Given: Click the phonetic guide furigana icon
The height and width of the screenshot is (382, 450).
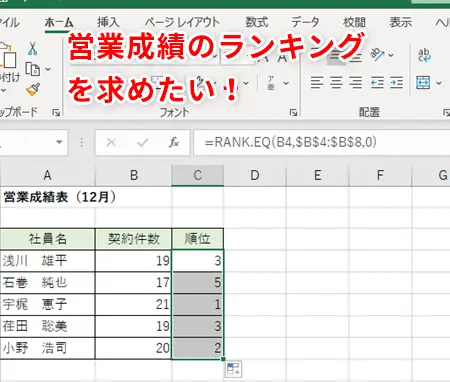Looking at the screenshot, I should tap(271, 83).
